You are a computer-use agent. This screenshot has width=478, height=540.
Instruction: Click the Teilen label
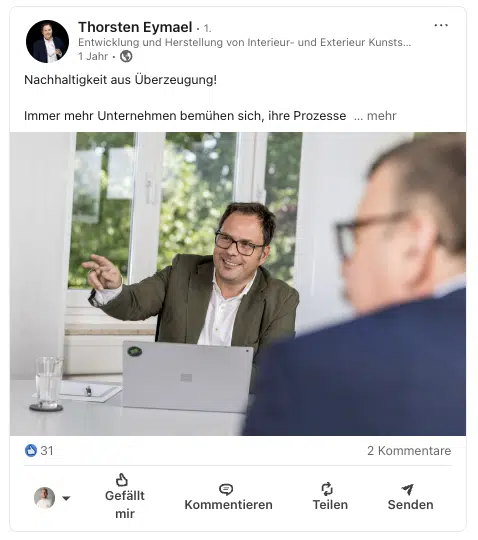[330, 505]
